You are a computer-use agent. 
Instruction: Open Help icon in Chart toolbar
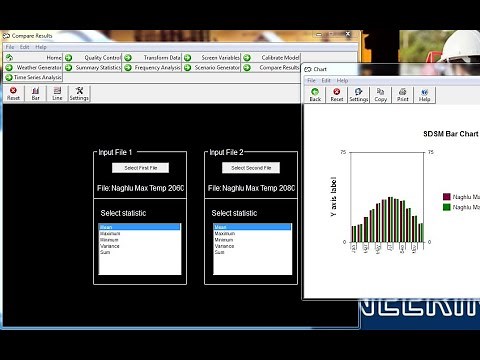tap(424, 95)
